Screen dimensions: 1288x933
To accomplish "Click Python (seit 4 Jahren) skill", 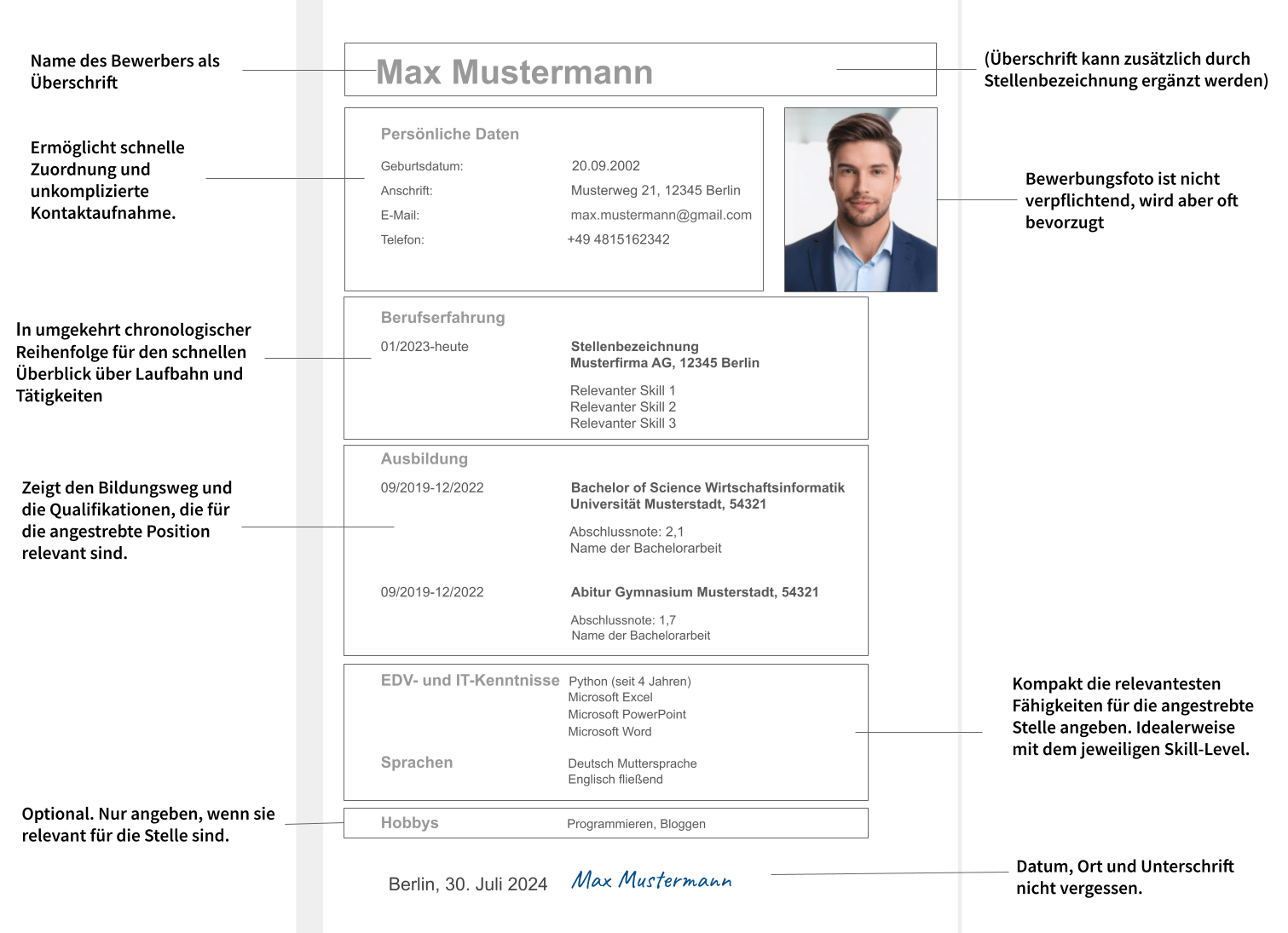I will [x=629, y=682].
